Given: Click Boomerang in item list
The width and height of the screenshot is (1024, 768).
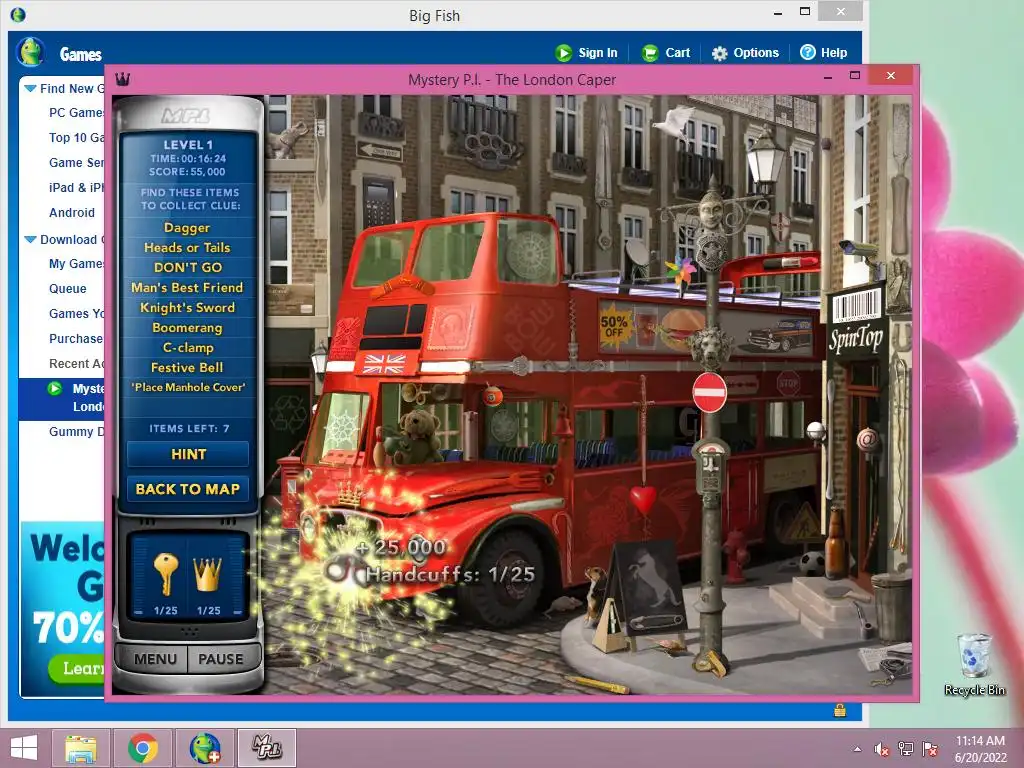Looking at the screenshot, I should click(x=187, y=328).
